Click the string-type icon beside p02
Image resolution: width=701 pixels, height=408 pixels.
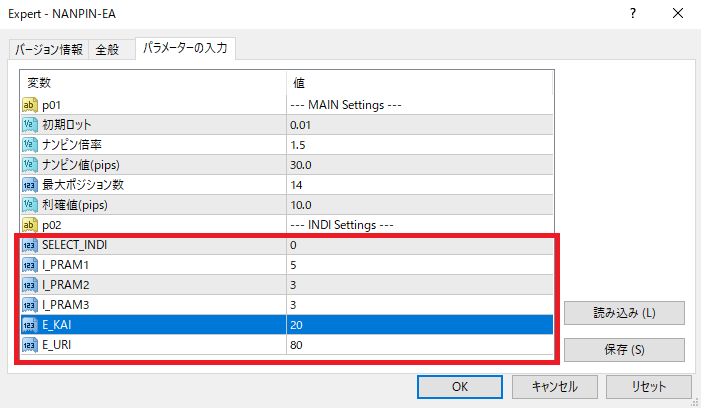pyautogui.click(x=29, y=225)
